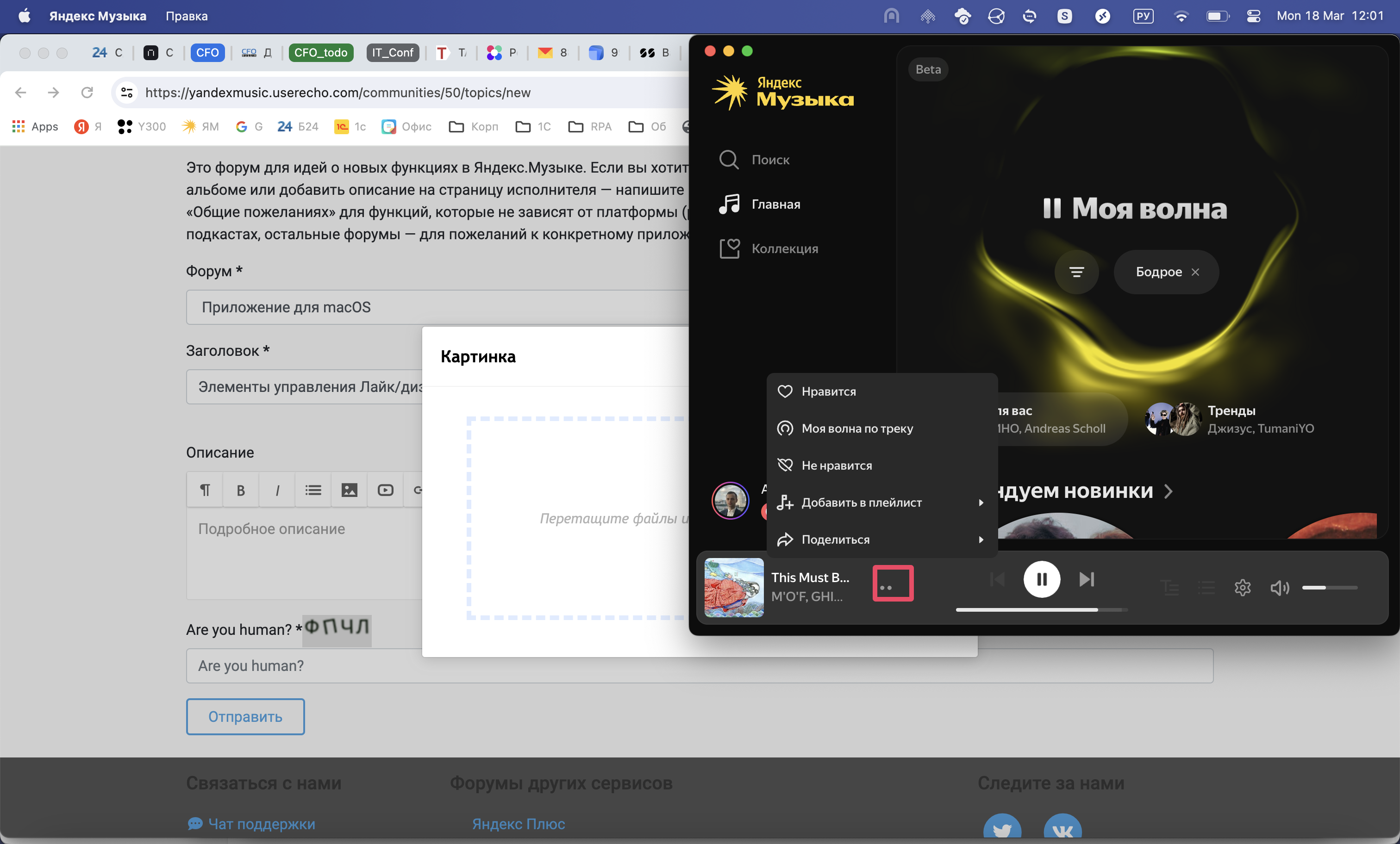Remove the Бодрое mood chip
The image size is (1400, 844).
click(1195, 272)
